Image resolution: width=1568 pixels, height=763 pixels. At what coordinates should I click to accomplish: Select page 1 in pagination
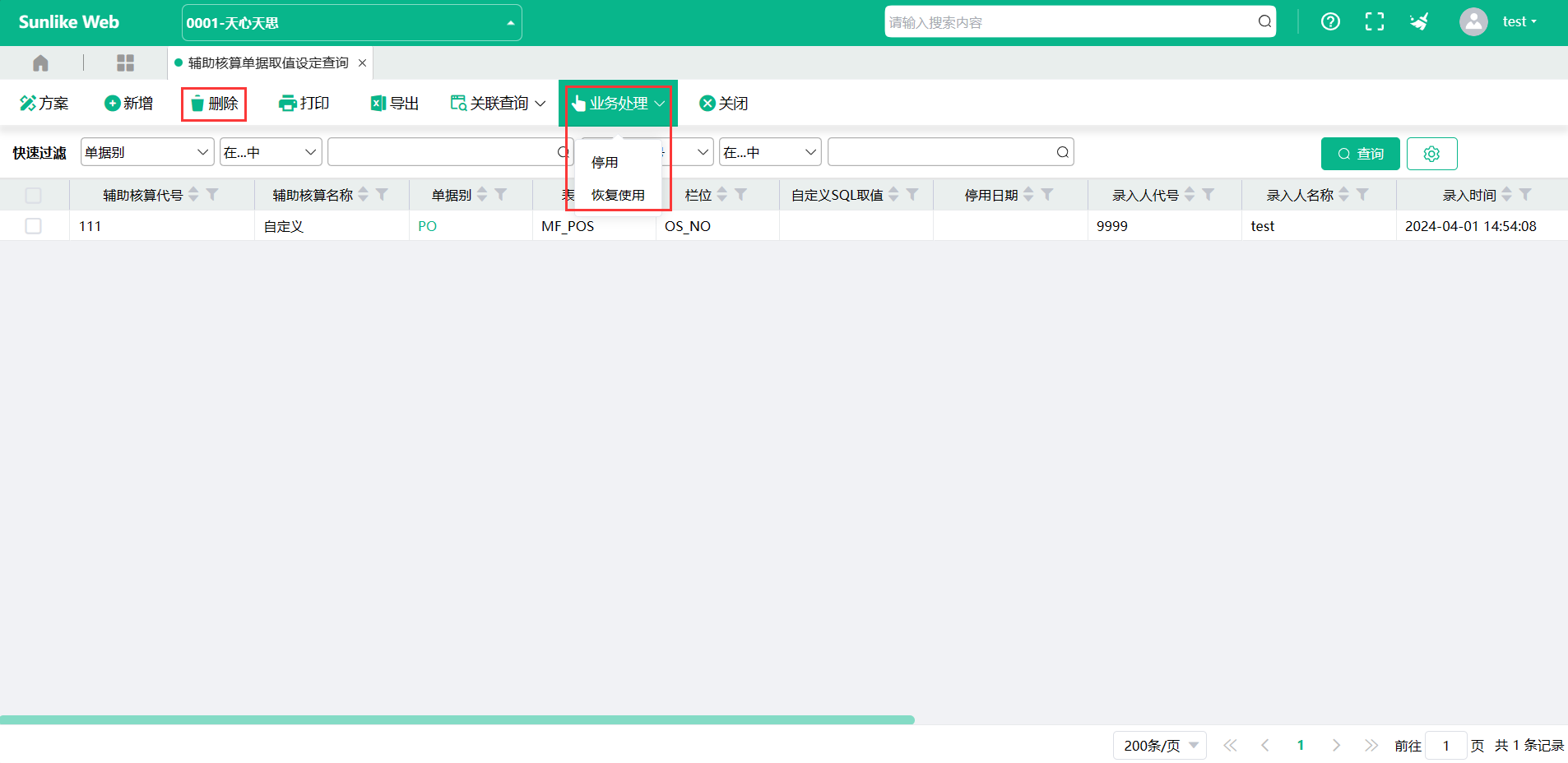(x=1301, y=745)
